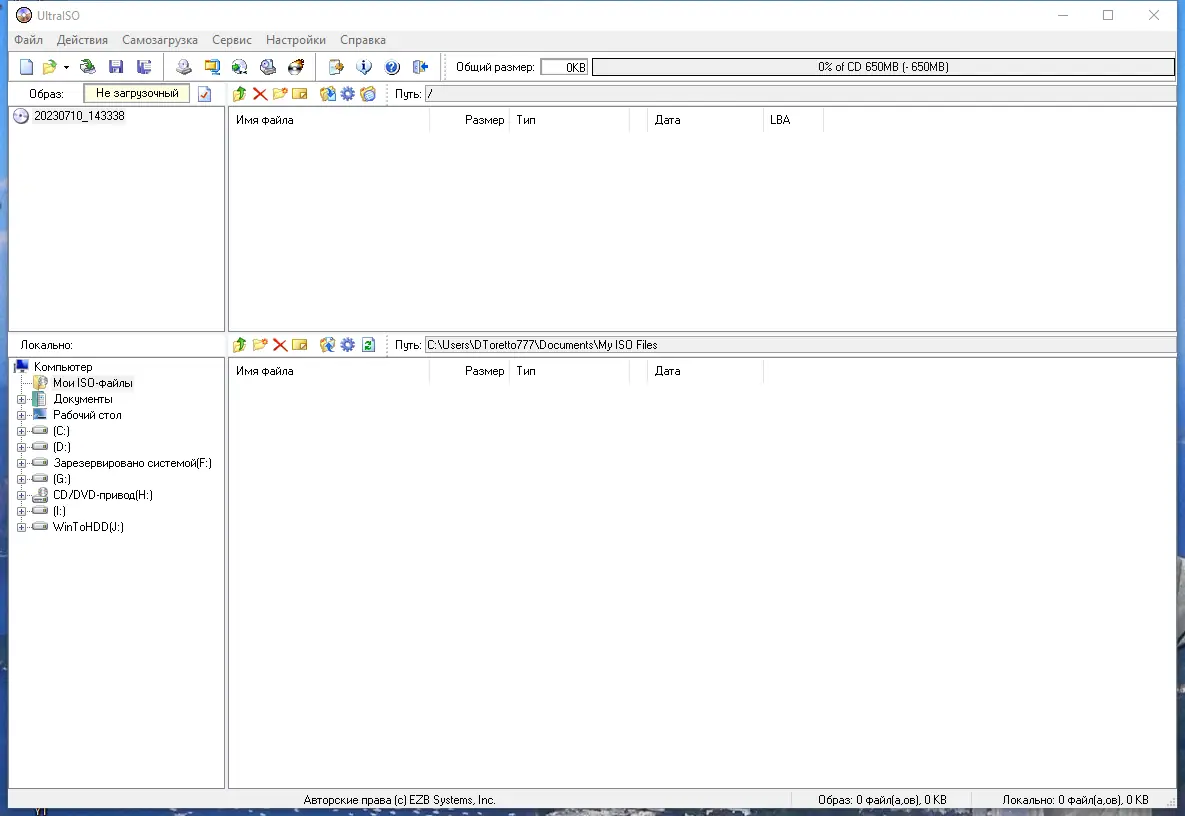Select Компьютер in the local tree
Image resolution: width=1185 pixels, height=816 pixels.
63,367
